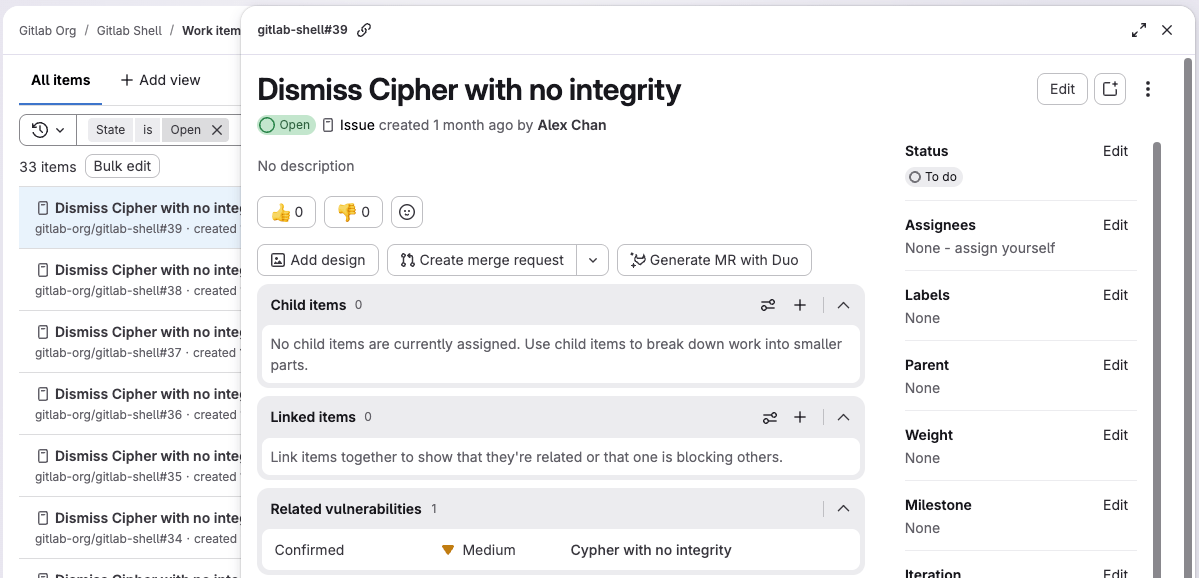
Task: Add a thumbs down reaction
Action: pyautogui.click(x=354, y=212)
